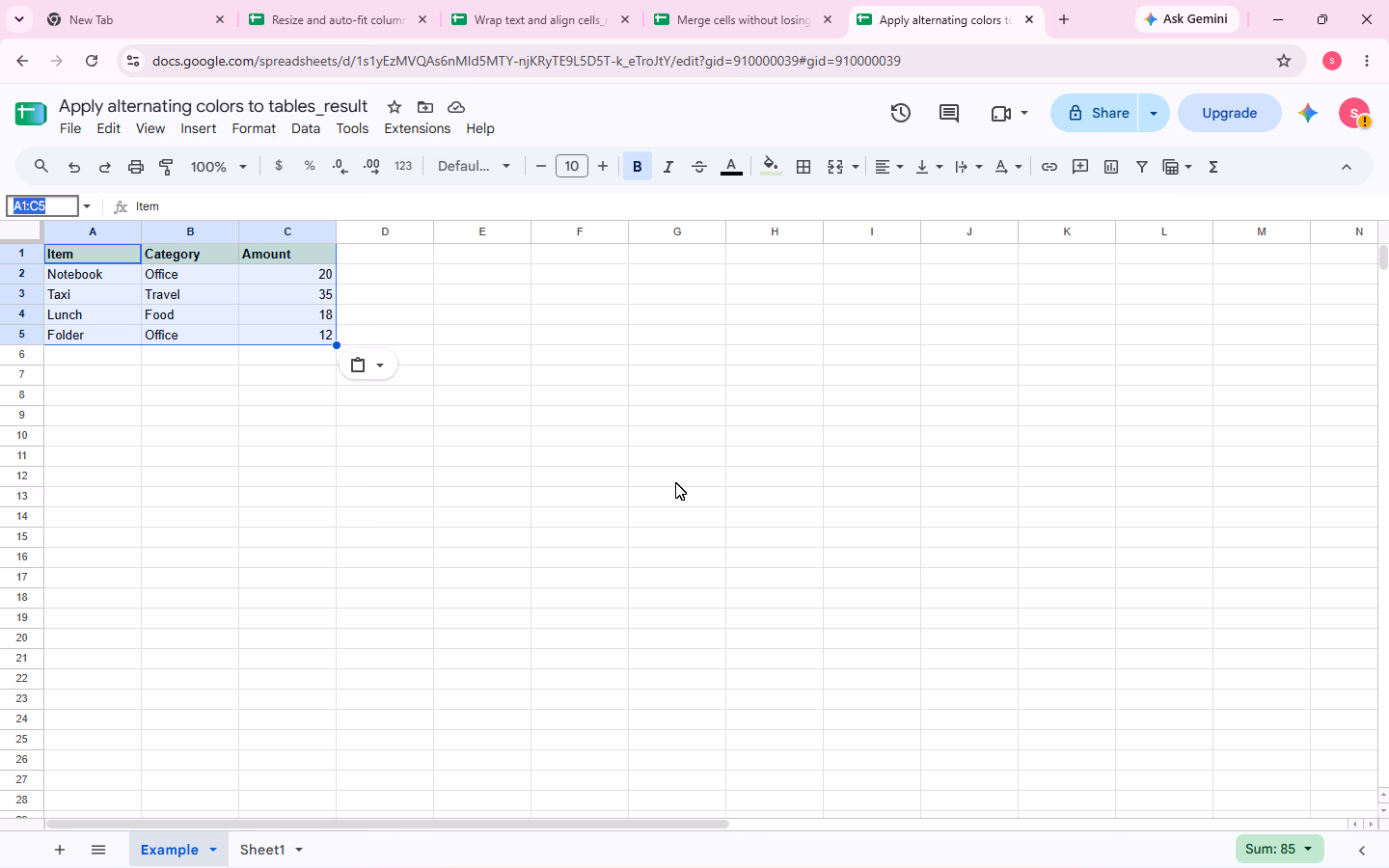Hide the menus with collapse chevron
The width and height of the screenshot is (1389, 868).
click(1347, 167)
